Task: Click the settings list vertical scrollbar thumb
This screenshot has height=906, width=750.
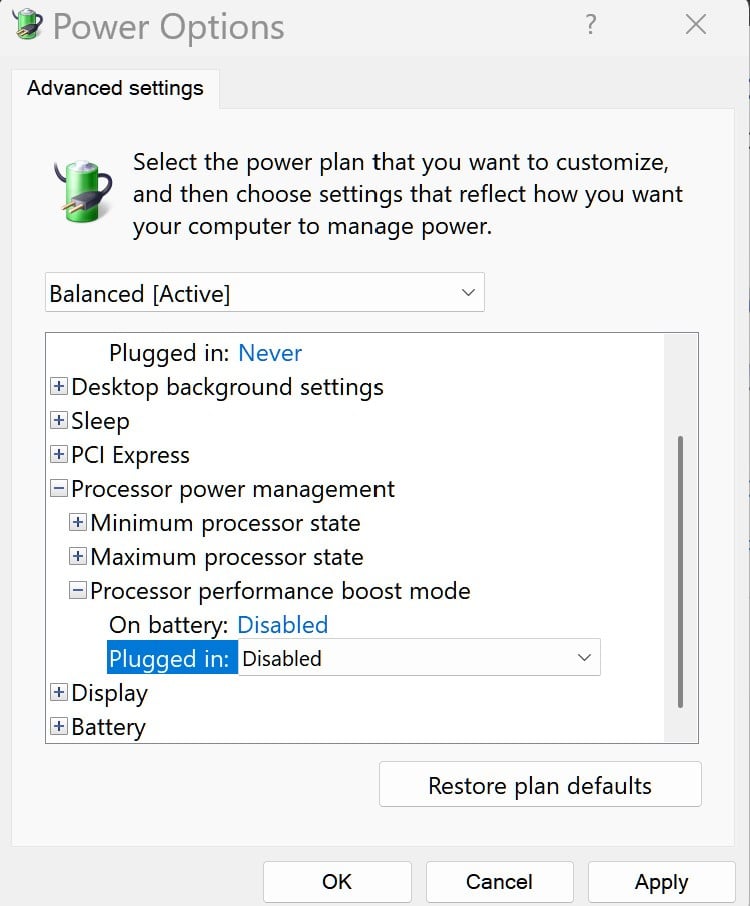Action: [681, 571]
